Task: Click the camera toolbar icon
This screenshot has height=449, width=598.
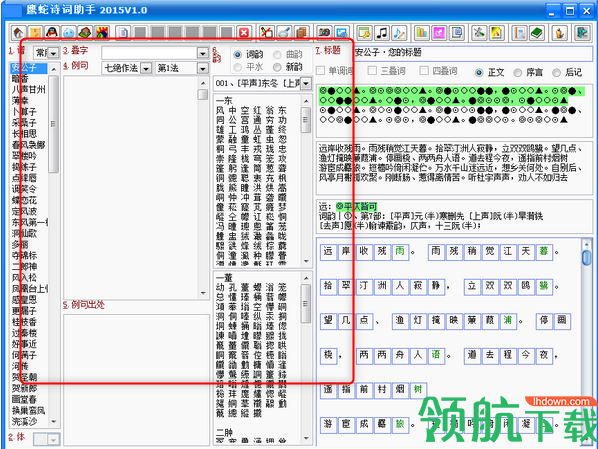Action: click(x=325, y=32)
